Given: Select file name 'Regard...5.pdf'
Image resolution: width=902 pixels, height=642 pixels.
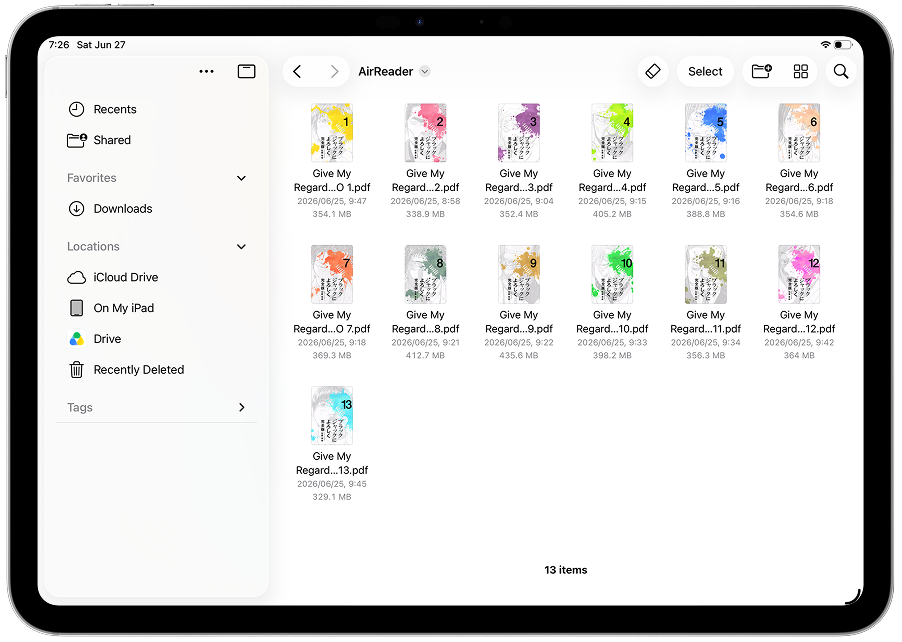Looking at the screenshot, I should point(706,188).
